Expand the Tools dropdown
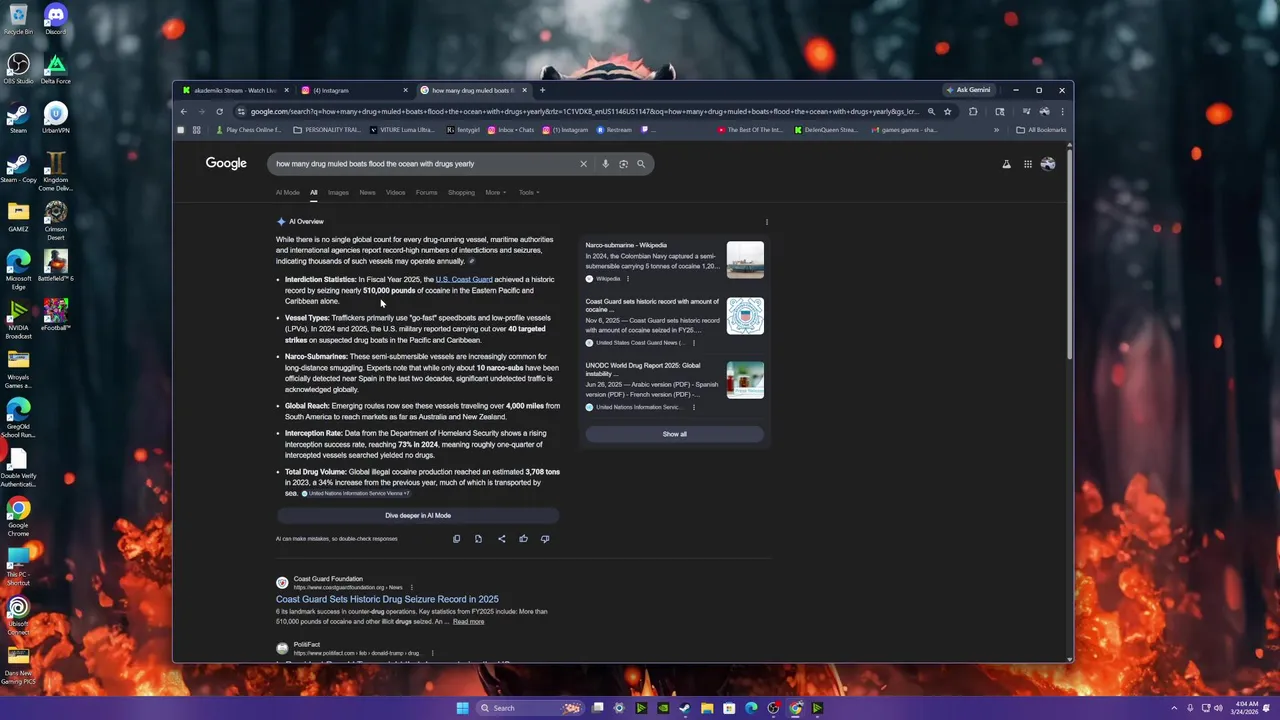 tap(529, 192)
